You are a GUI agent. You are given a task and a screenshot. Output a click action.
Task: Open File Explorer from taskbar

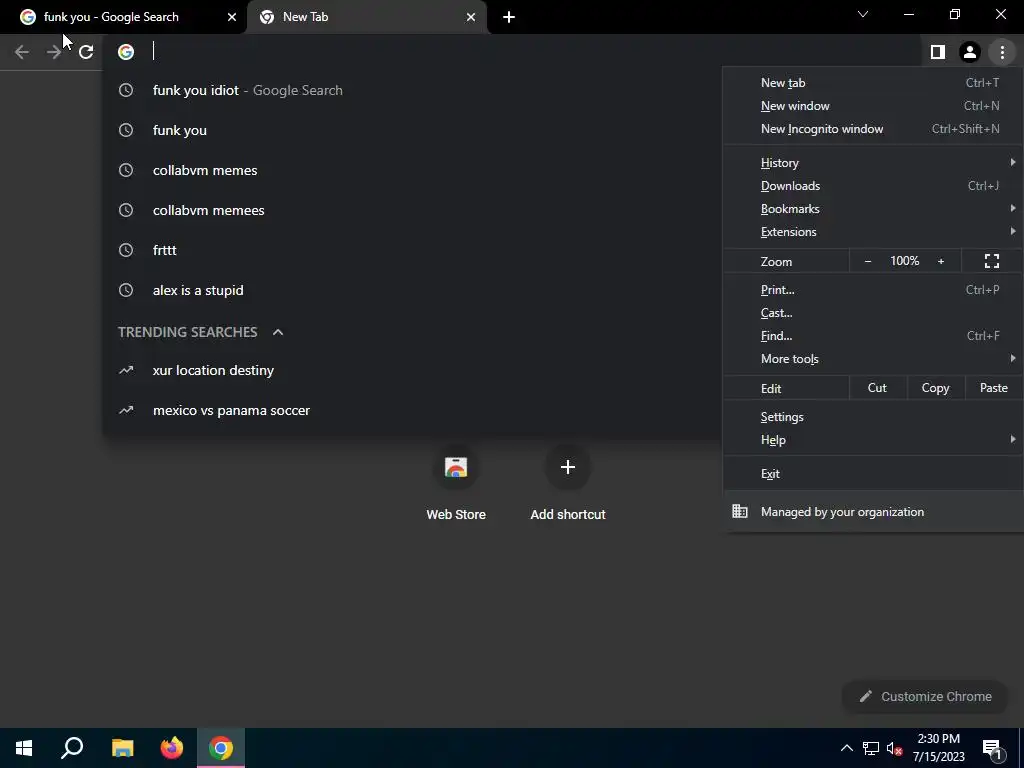pos(122,748)
